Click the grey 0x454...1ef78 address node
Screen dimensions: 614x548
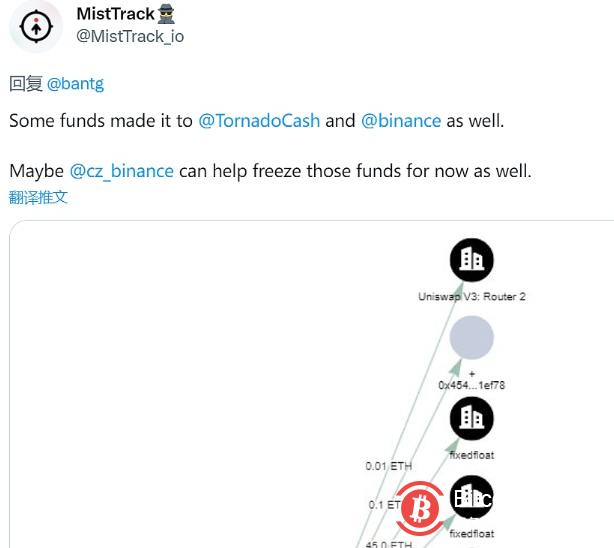pyautogui.click(x=472, y=338)
